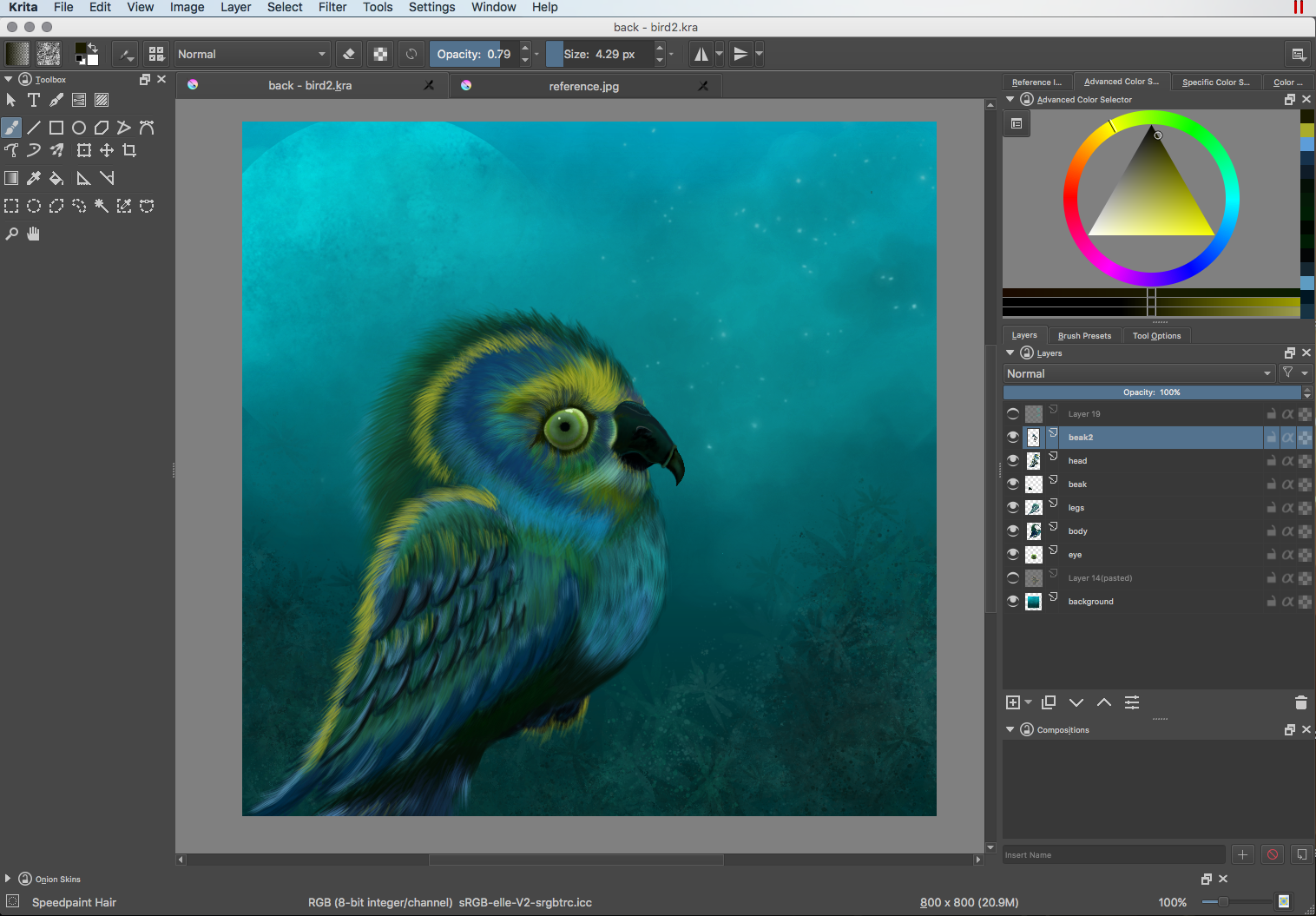Expand the Onion Skins docker

point(8,879)
